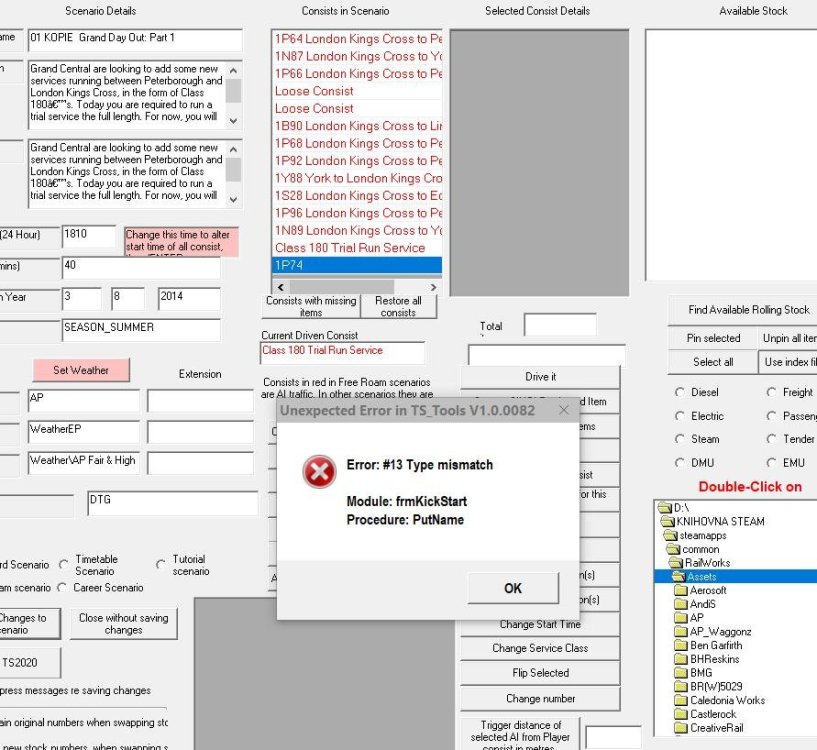The height and width of the screenshot is (750, 817).
Task: Select the Diesel radio button
Action: [681, 393]
